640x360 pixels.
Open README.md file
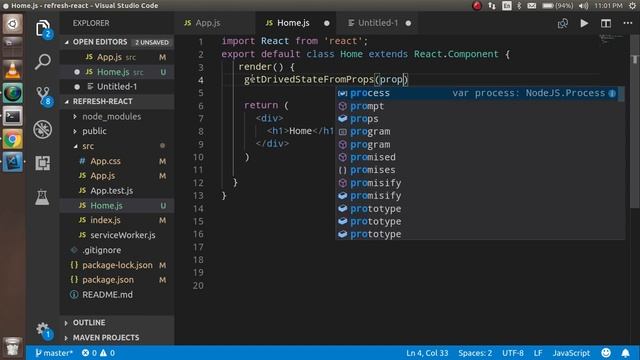(116, 295)
